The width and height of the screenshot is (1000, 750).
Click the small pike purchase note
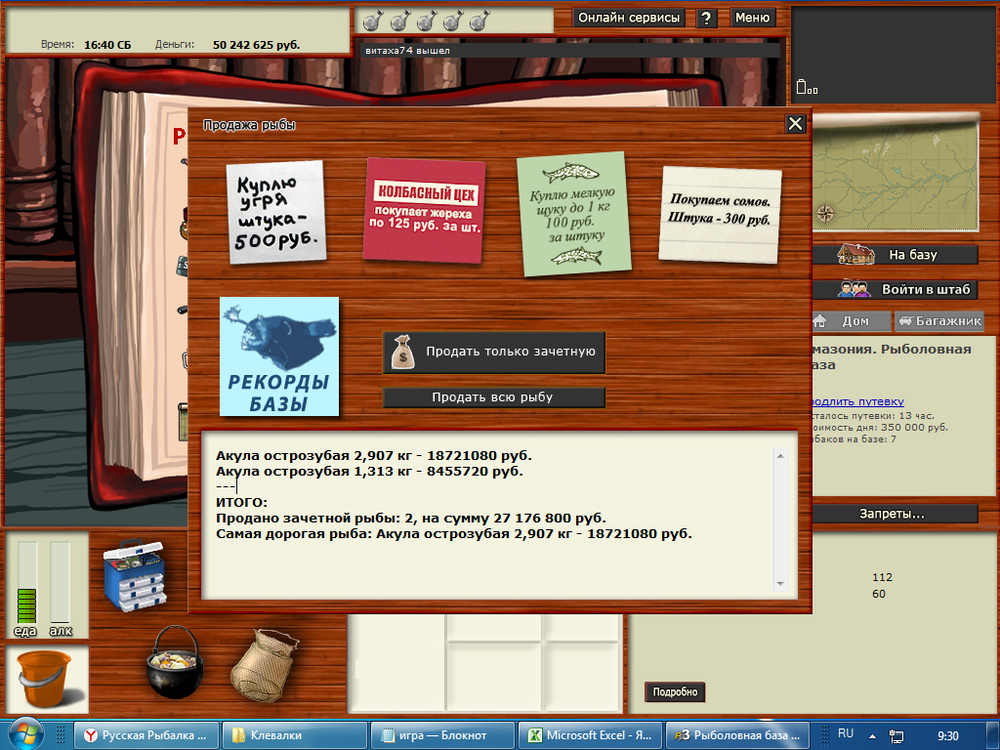(573, 214)
